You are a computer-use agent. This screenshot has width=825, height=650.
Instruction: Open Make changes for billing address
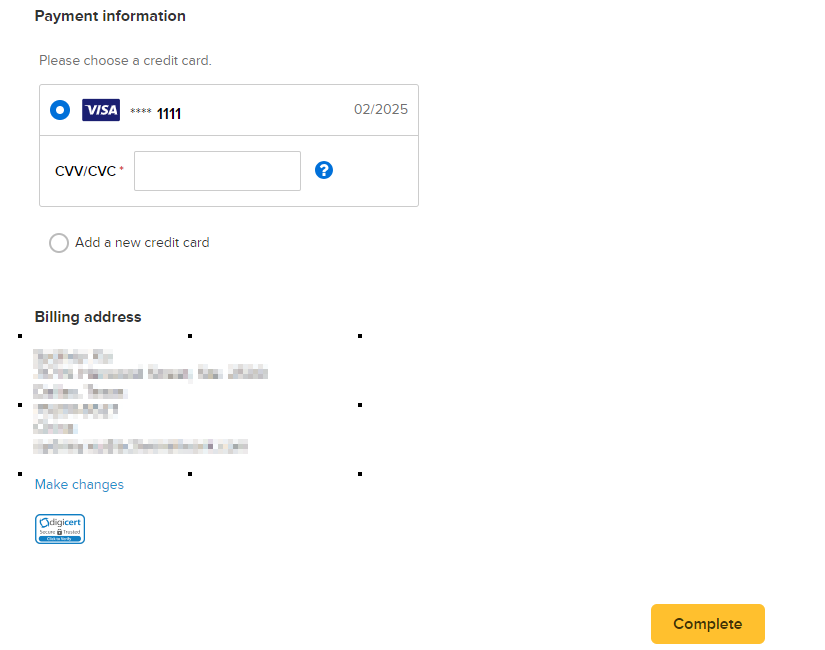pyautogui.click(x=79, y=484)
